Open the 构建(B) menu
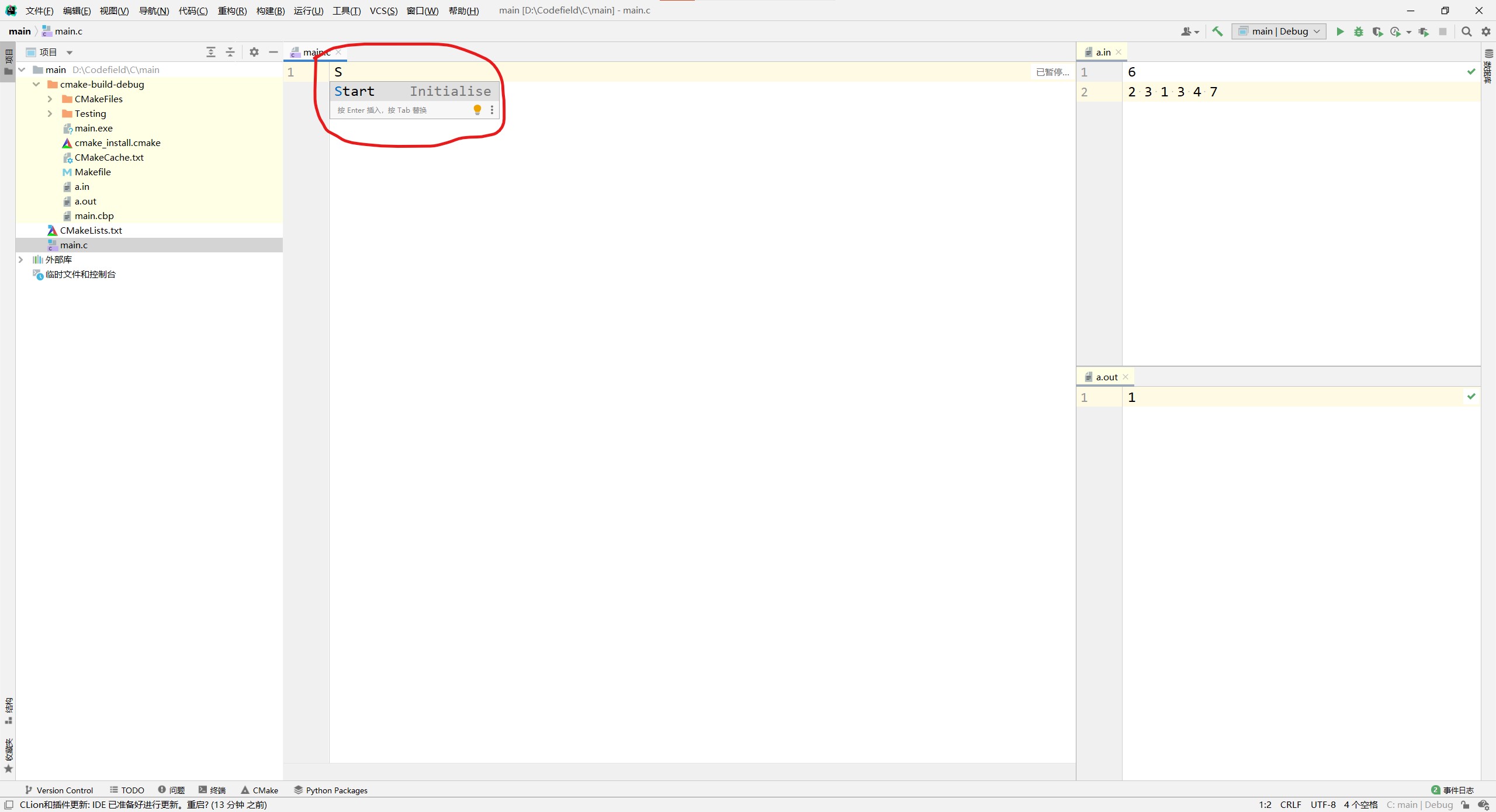 click(x=270, y=11)
